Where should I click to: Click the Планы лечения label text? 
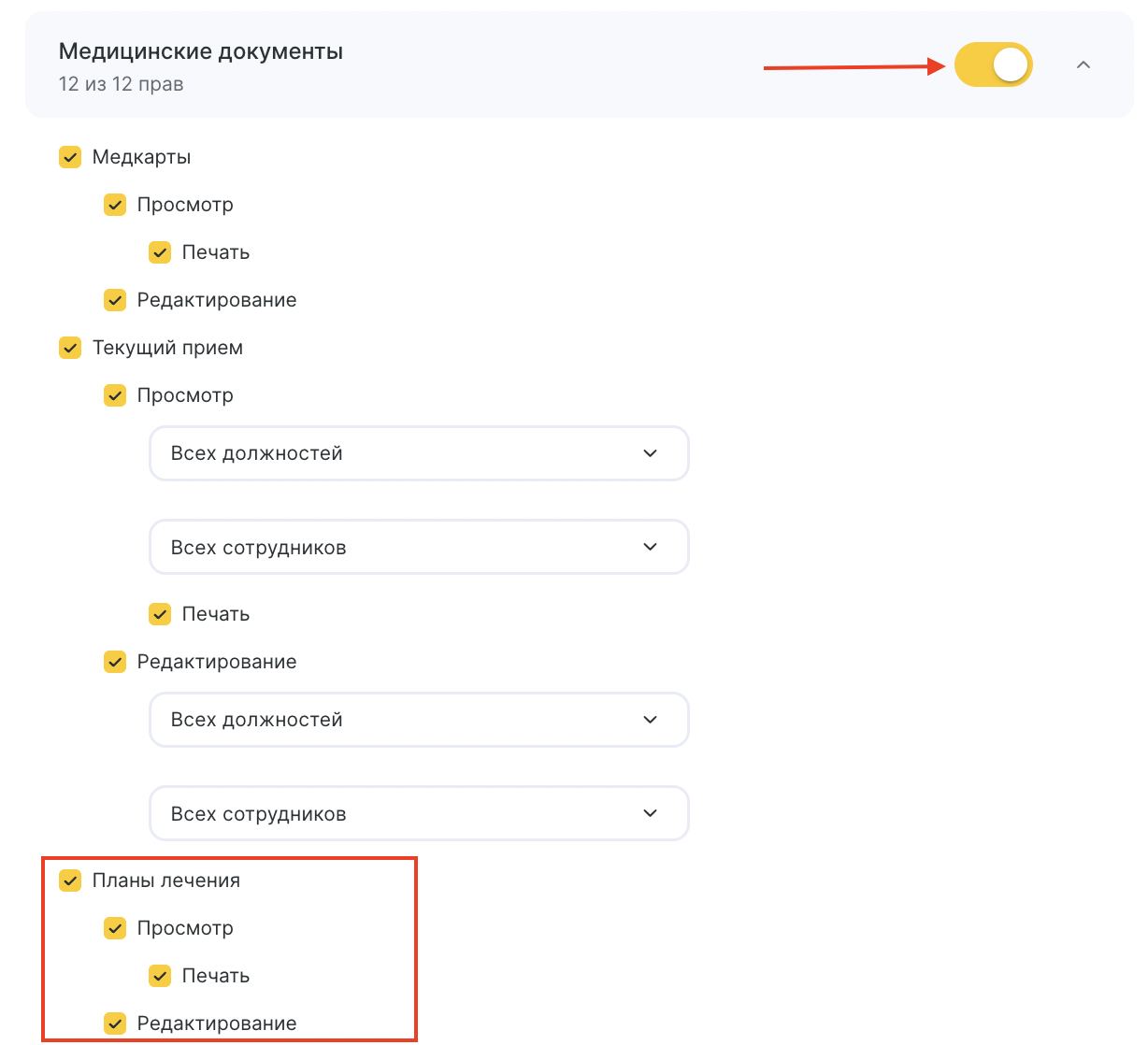(166, 880)
